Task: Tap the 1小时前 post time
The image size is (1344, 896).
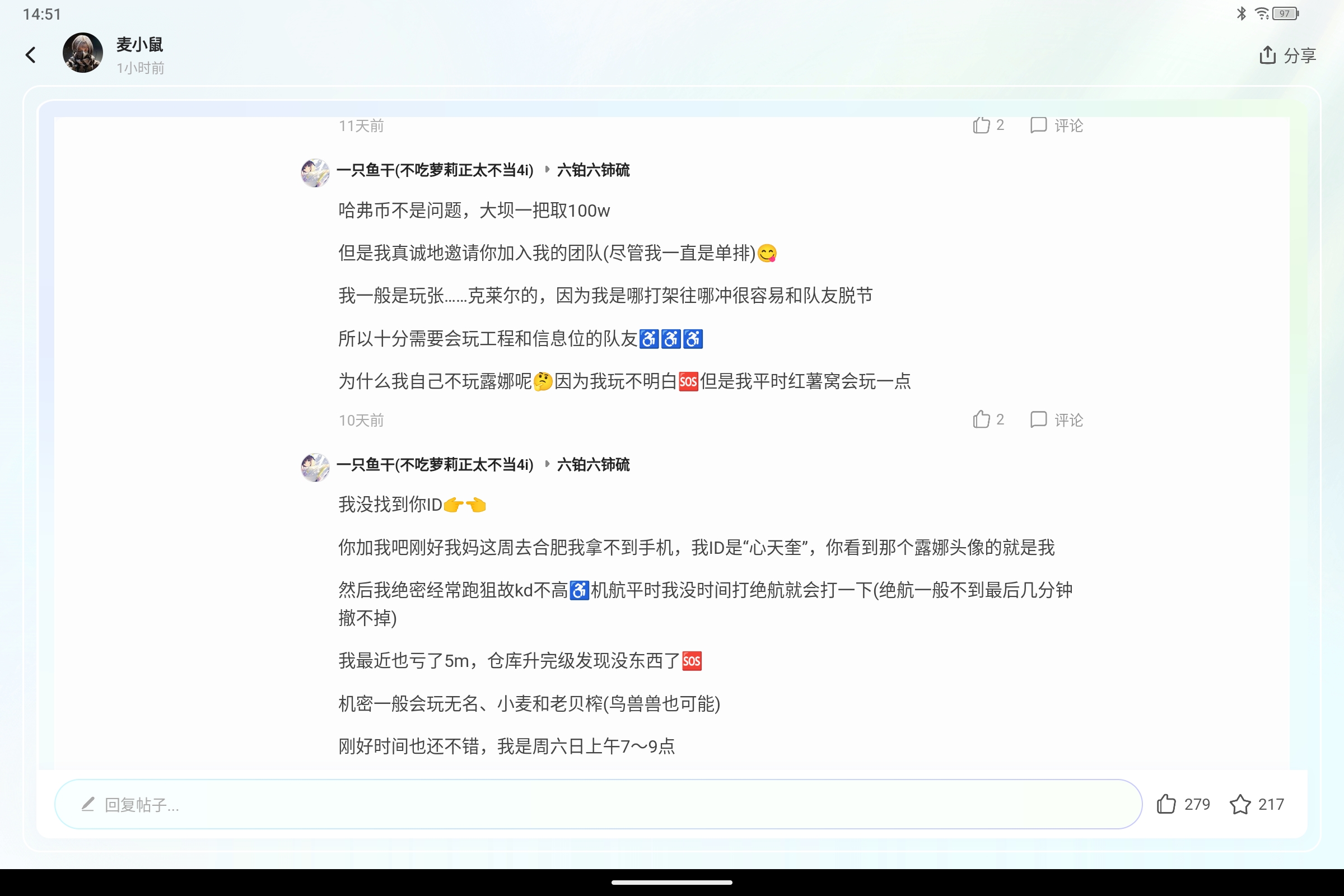Action: coord(141,68)
